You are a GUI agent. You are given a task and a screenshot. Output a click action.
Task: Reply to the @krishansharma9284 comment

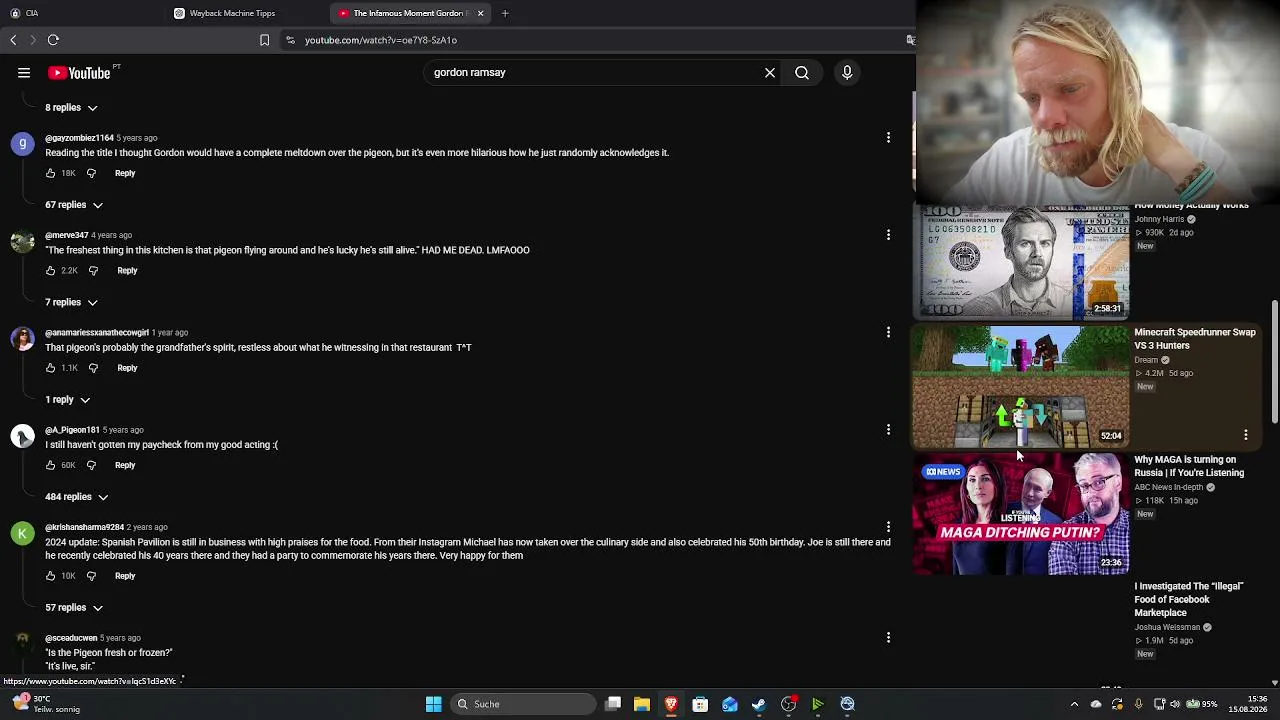coord(125,576)
